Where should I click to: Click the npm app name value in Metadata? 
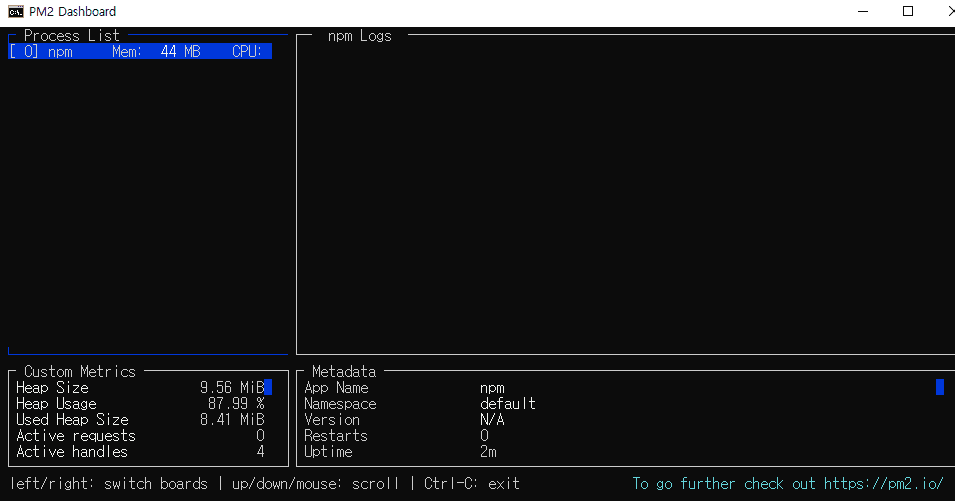click(x=492, y=388)
